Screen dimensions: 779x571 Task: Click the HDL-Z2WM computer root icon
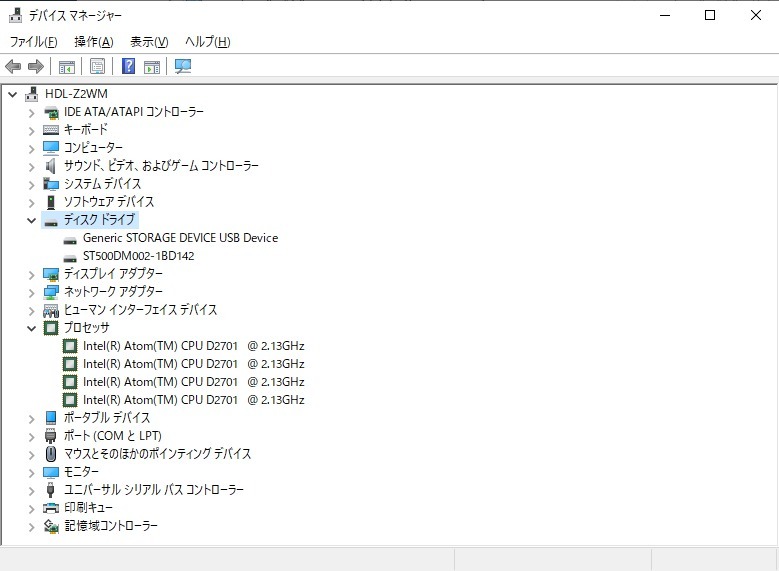point(32,93)
